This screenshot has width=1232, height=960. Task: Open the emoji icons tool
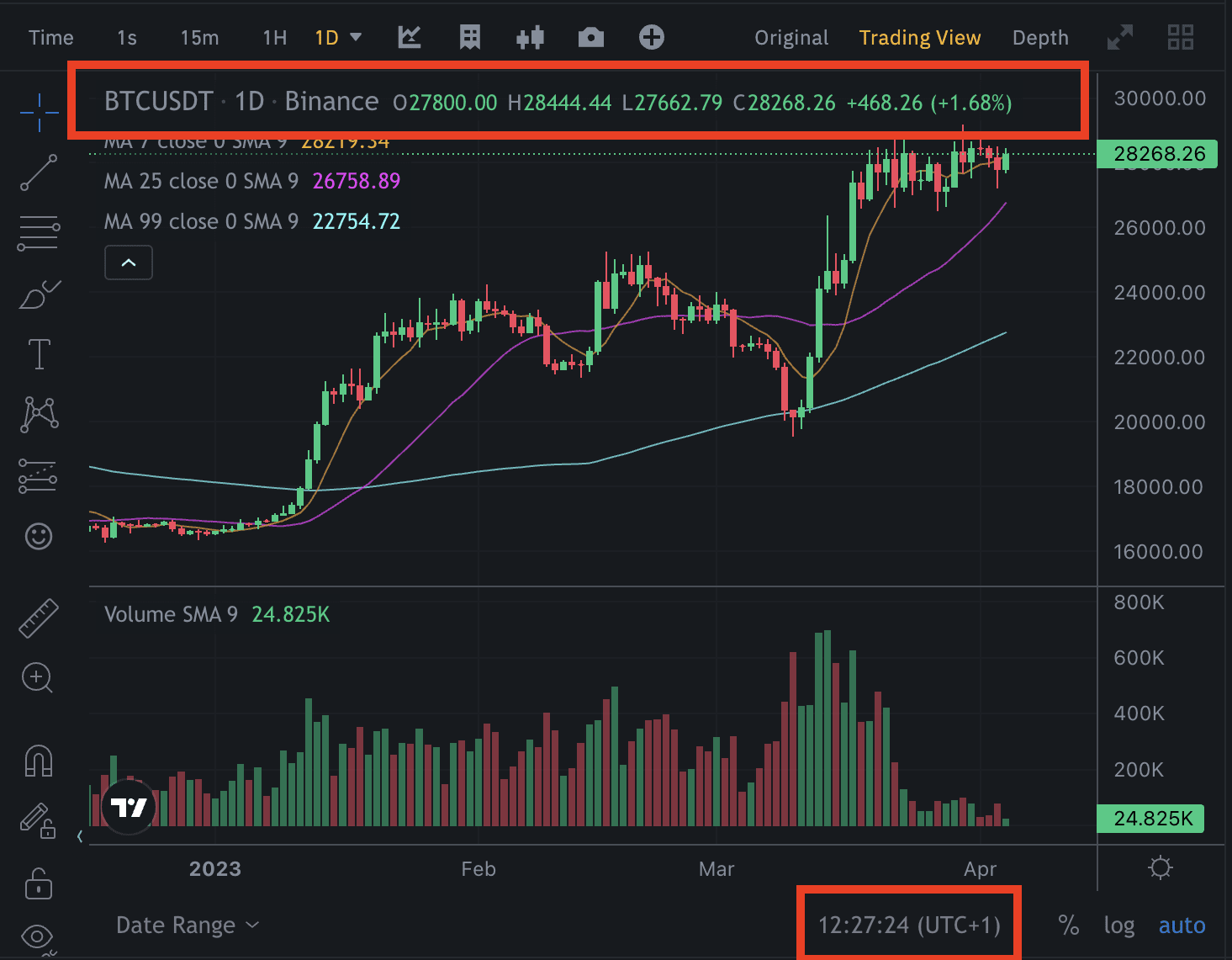[39, 536]
